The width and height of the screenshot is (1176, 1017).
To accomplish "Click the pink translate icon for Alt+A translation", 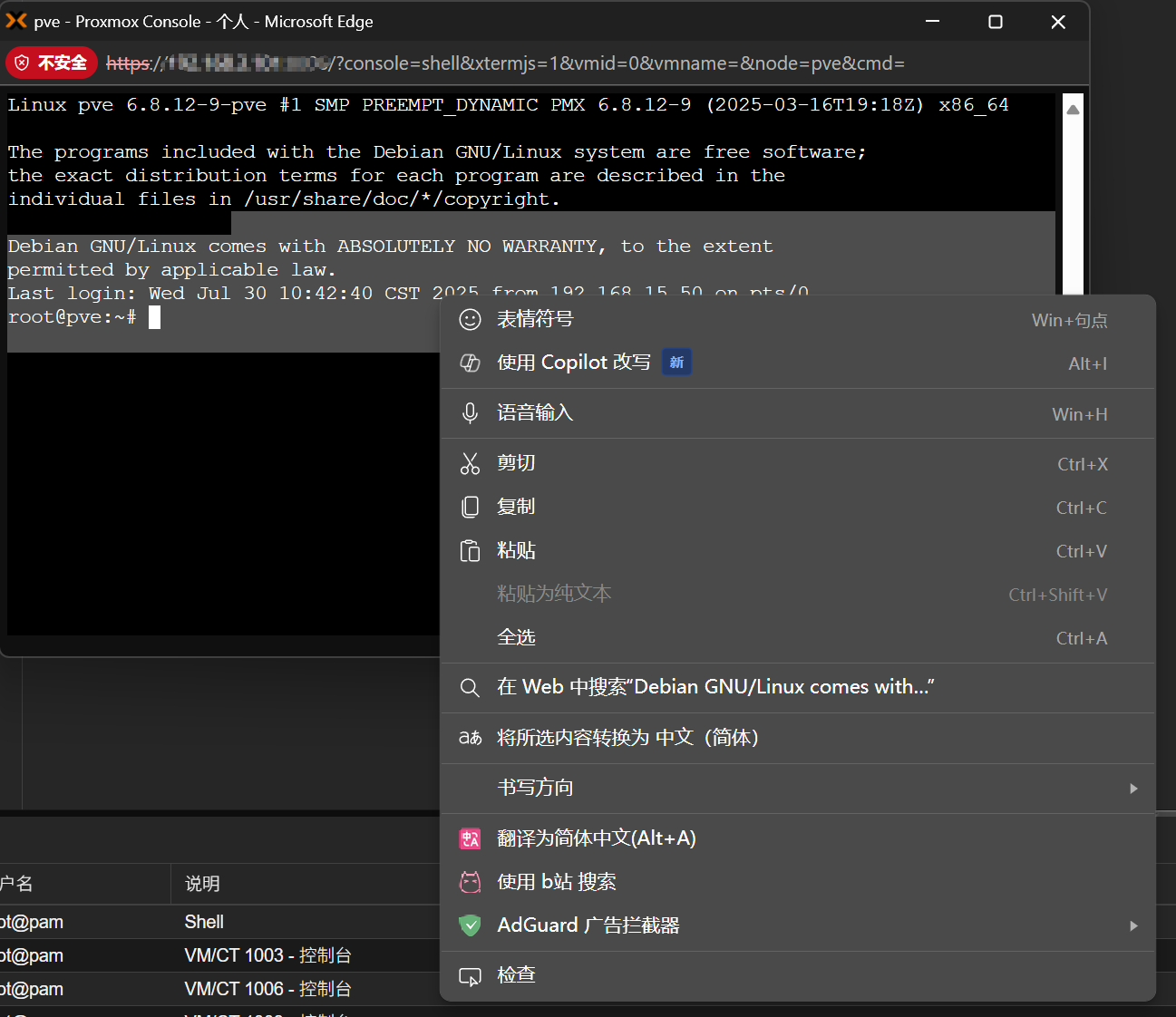I will click(x=470, y=838).
